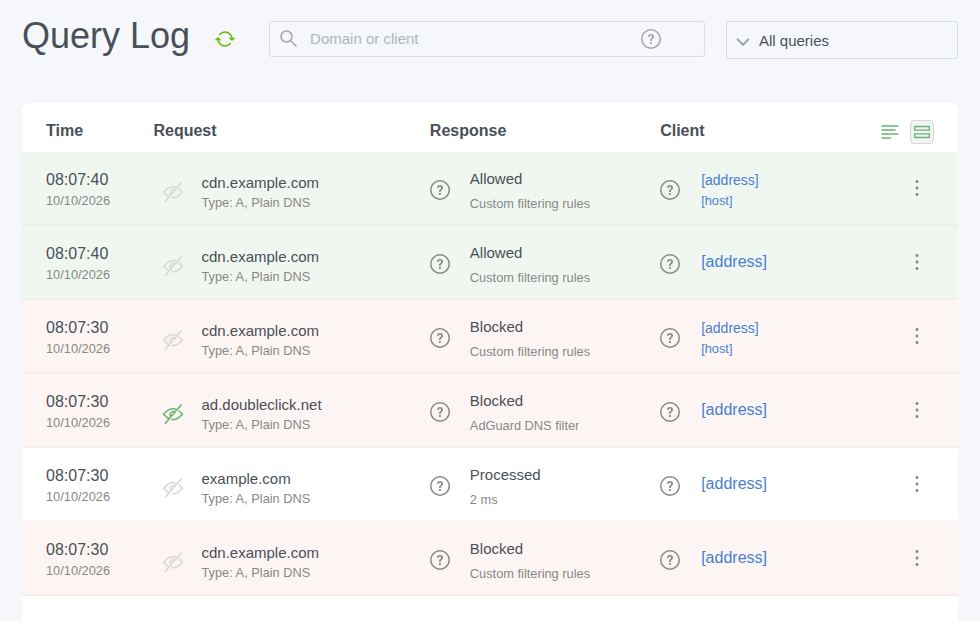Open the search help question mark icon
The width and height of the screenshot is (980, 621).
point(651,39)
